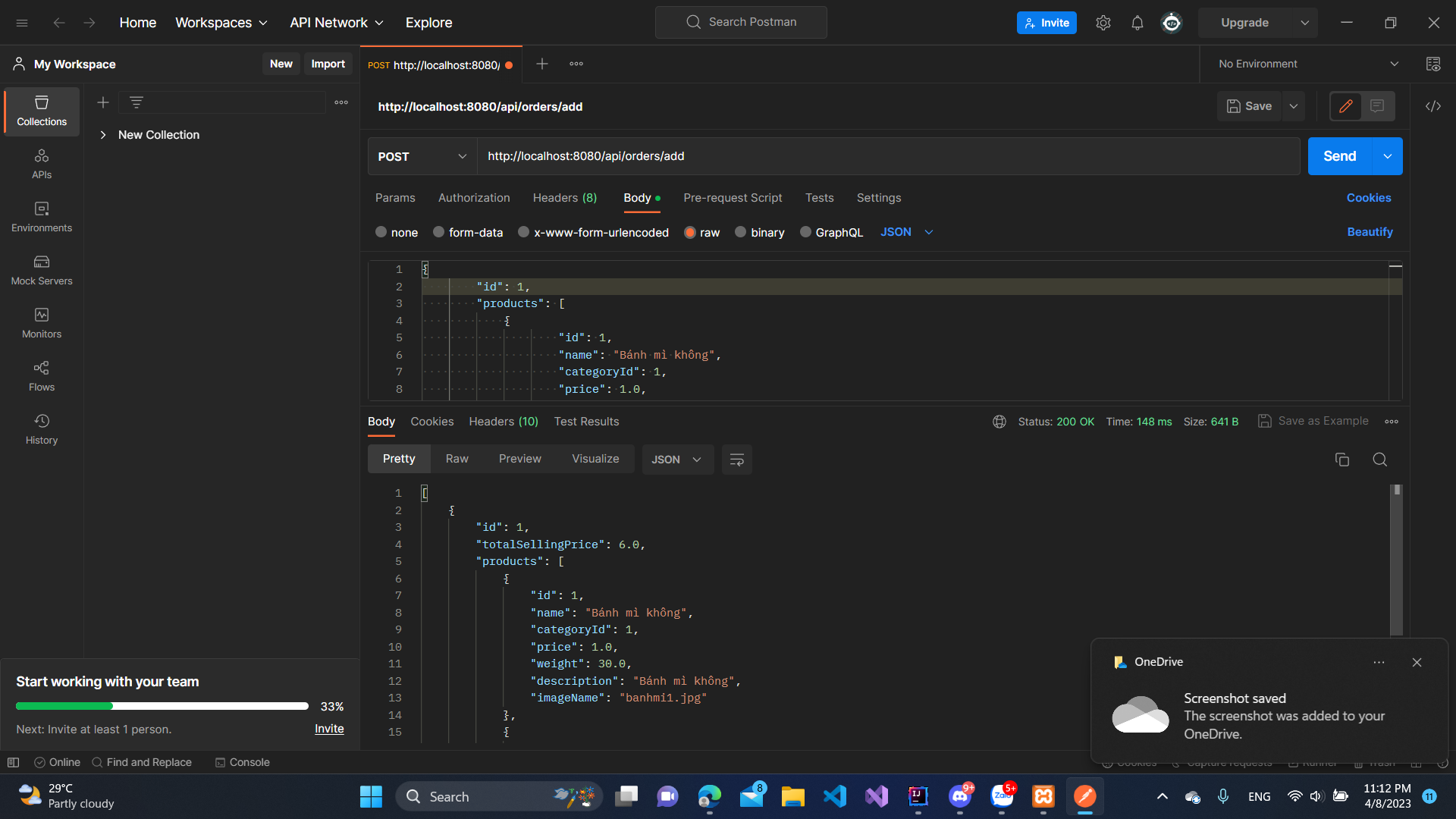Switch to the Authorization tab
Viewport: 1456px width, 819px height.
(473, 198)
